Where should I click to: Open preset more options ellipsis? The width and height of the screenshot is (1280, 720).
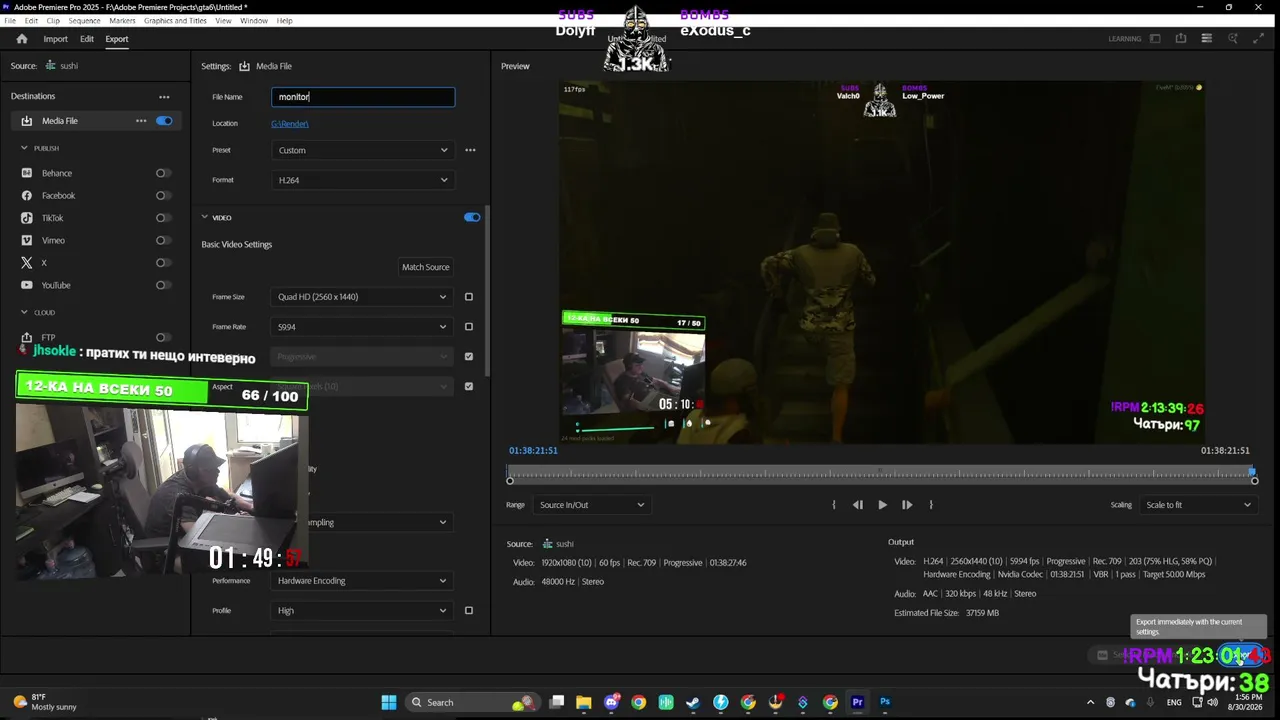click(470, 150)
